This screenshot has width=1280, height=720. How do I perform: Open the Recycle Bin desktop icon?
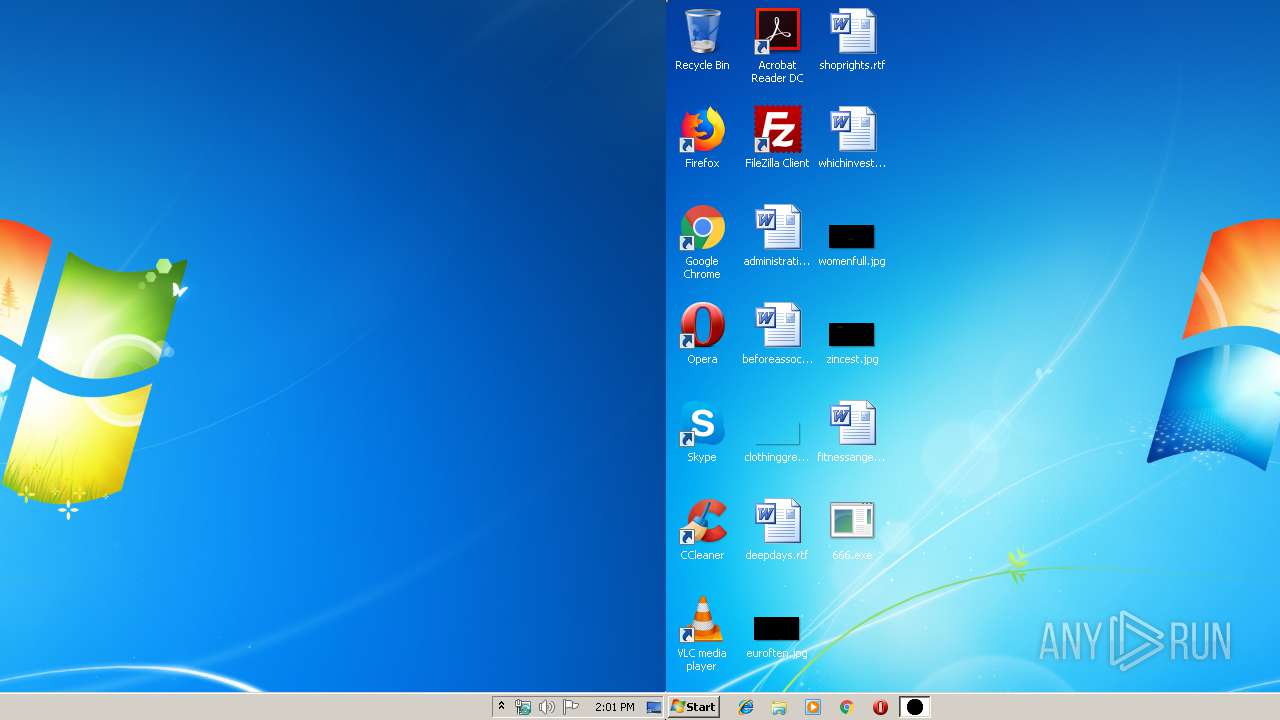[x=702, y=40]
